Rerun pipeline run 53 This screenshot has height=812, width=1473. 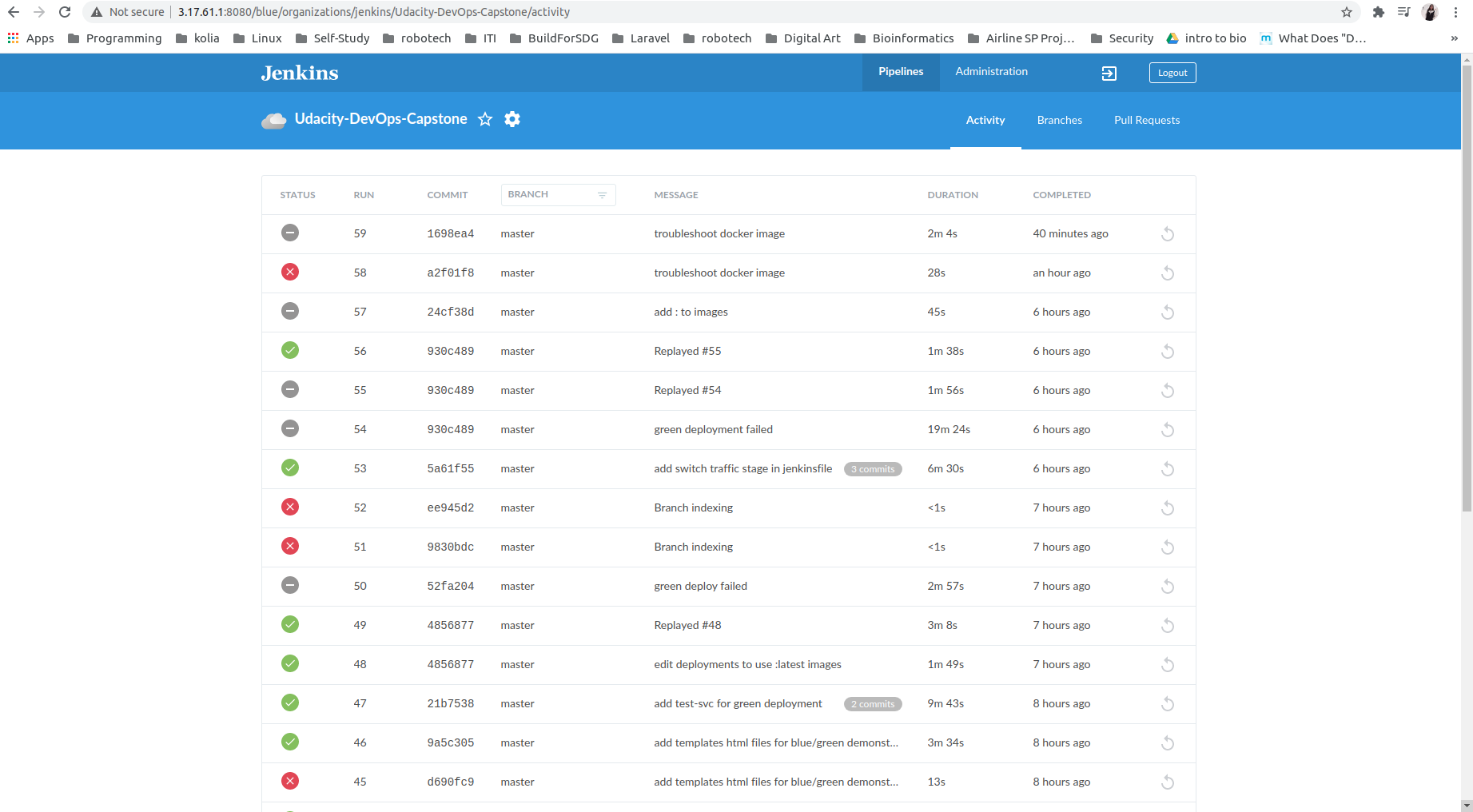coord(1168,469)
